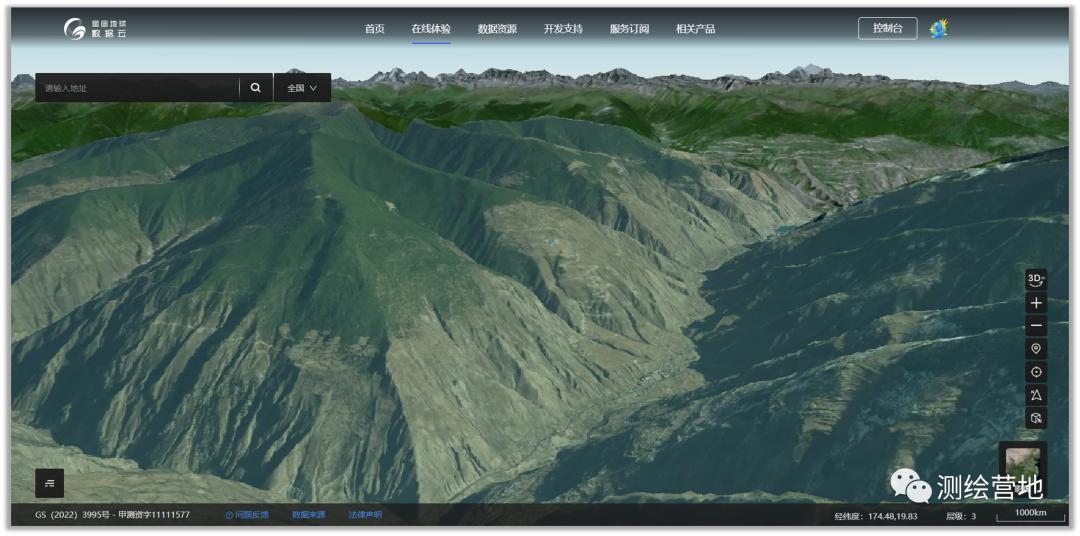
Task: Click the location pin marker icon
Action: point(1036,349)
